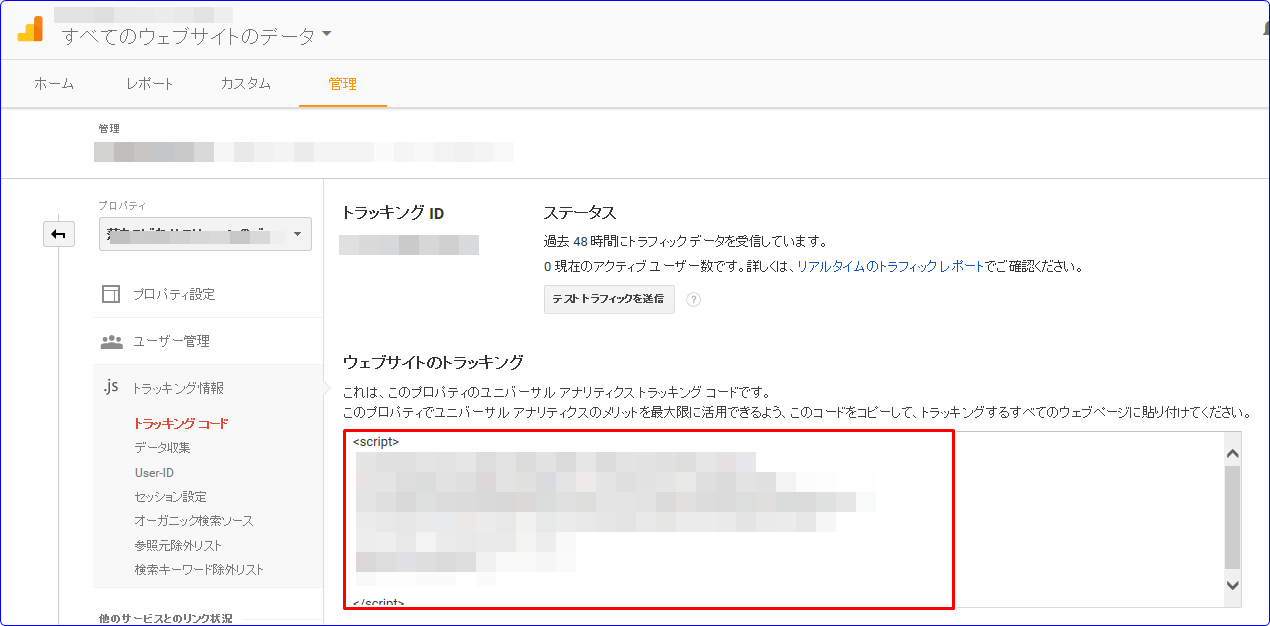This screenshot has width=1270, height=626.
Task: Go to the ホーム tab
Action: pyautogui.click(x=54, y=84)
